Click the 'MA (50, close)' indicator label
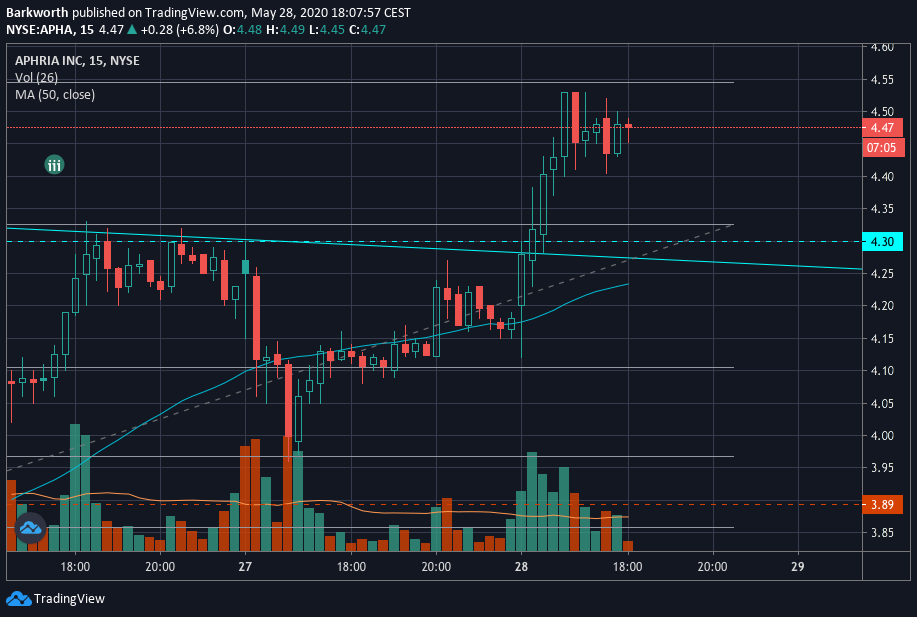917x617 pixels. click(55, 94)
